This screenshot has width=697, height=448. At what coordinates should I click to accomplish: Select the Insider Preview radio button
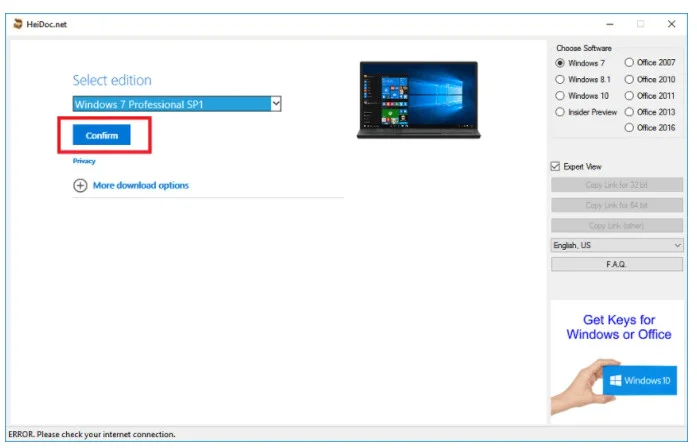[x=560, y=112]
